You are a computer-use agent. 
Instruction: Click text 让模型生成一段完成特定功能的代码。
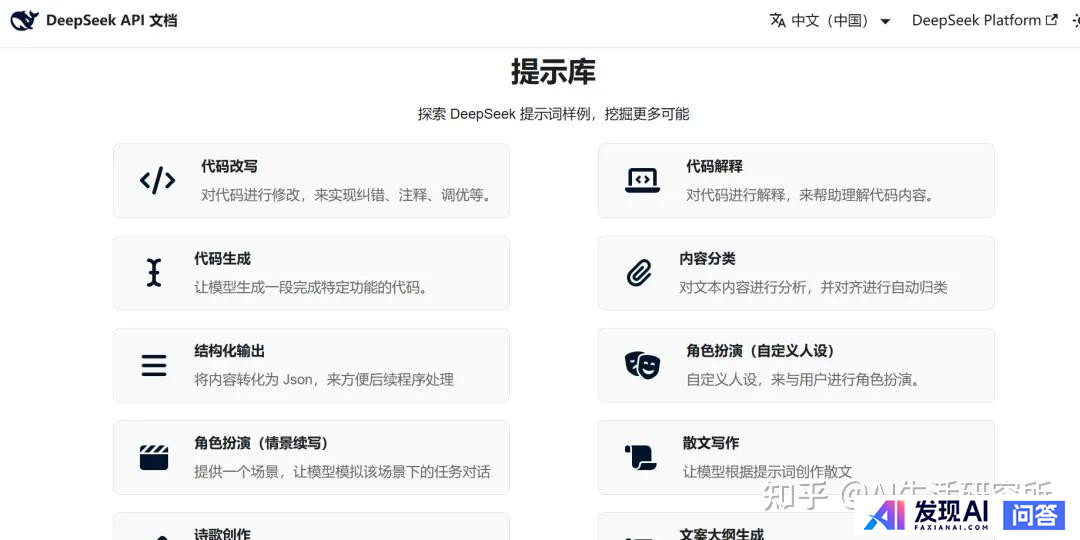pos(311,287)
